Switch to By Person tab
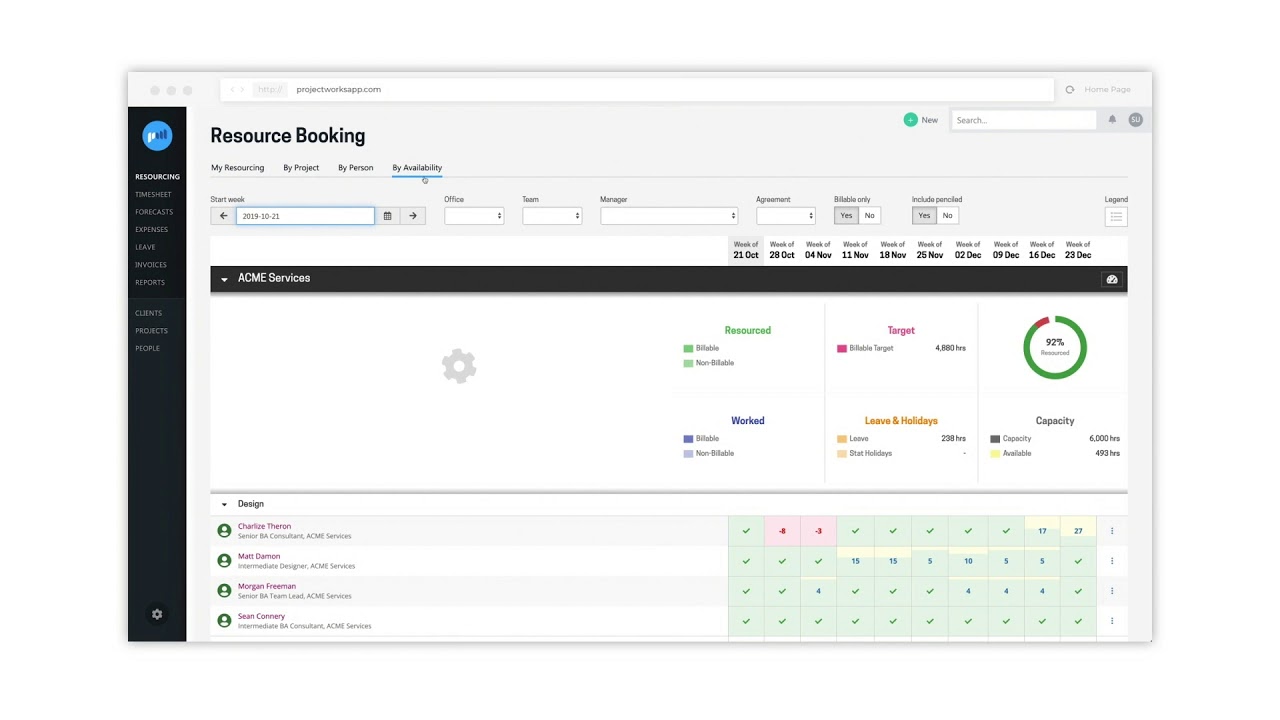Screen dimensions: 1280x720 356,168
